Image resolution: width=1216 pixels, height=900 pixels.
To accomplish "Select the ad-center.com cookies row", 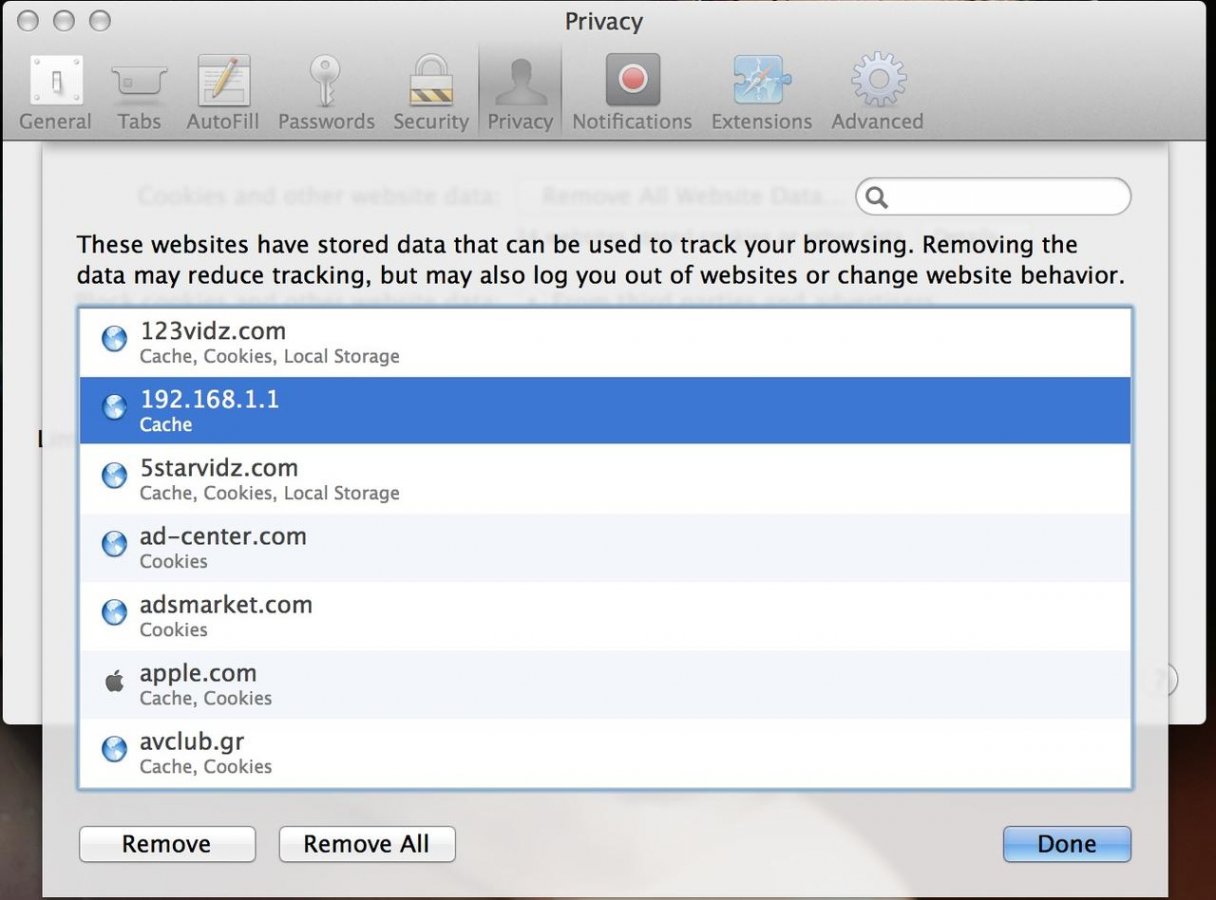I will 605,547.
